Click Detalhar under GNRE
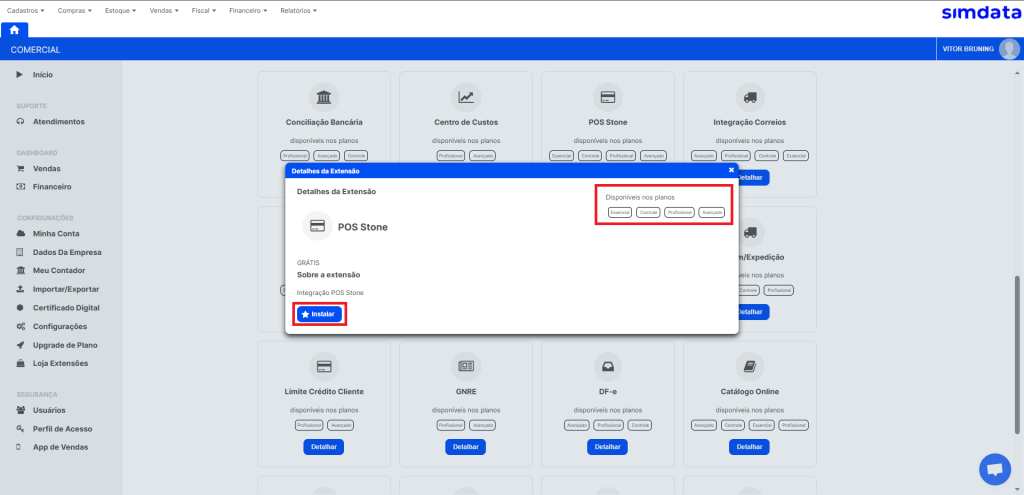 click(x=466, y=447)
